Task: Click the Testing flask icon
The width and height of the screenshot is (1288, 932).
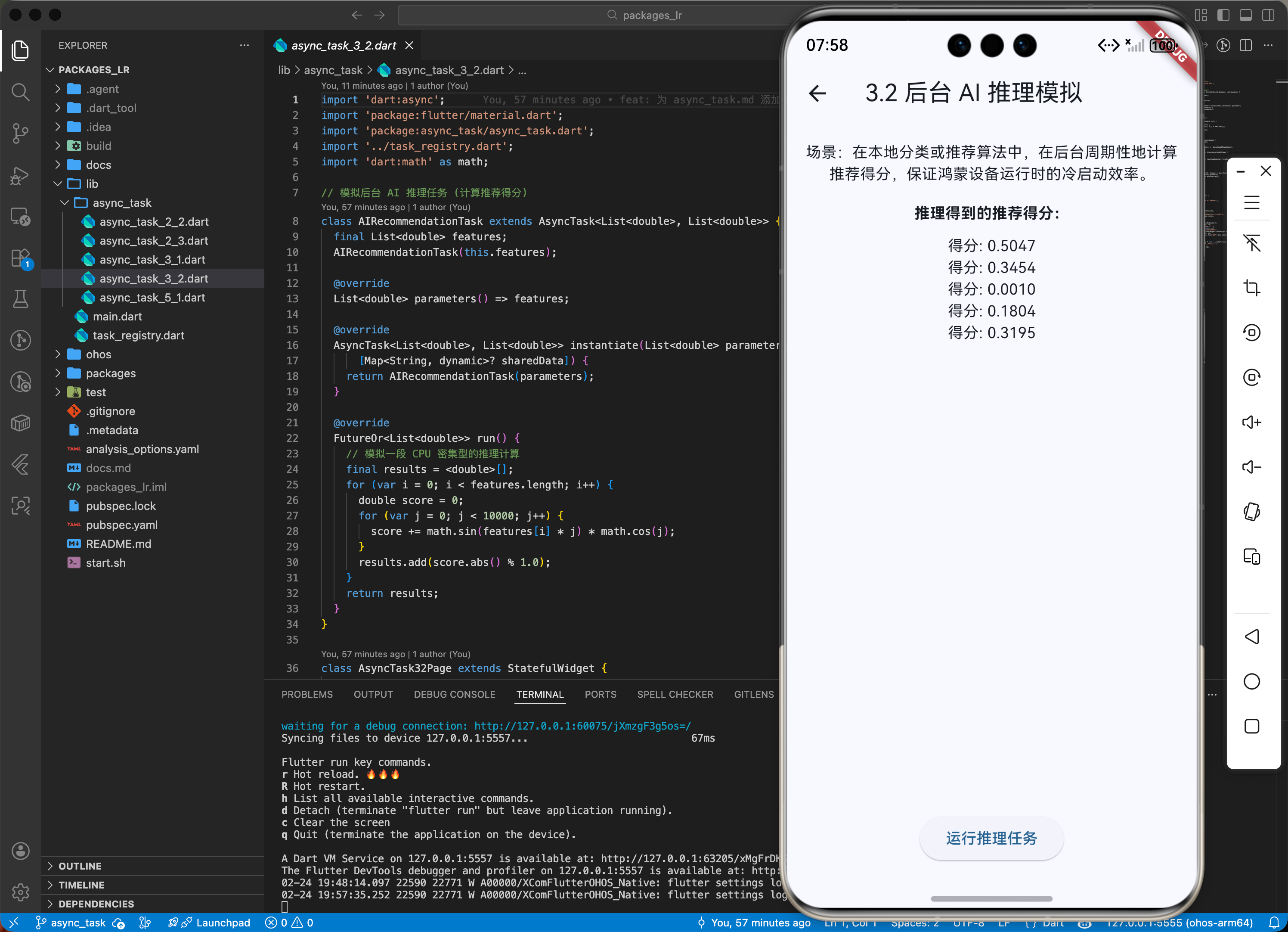Action: click(x=20, y=298)
